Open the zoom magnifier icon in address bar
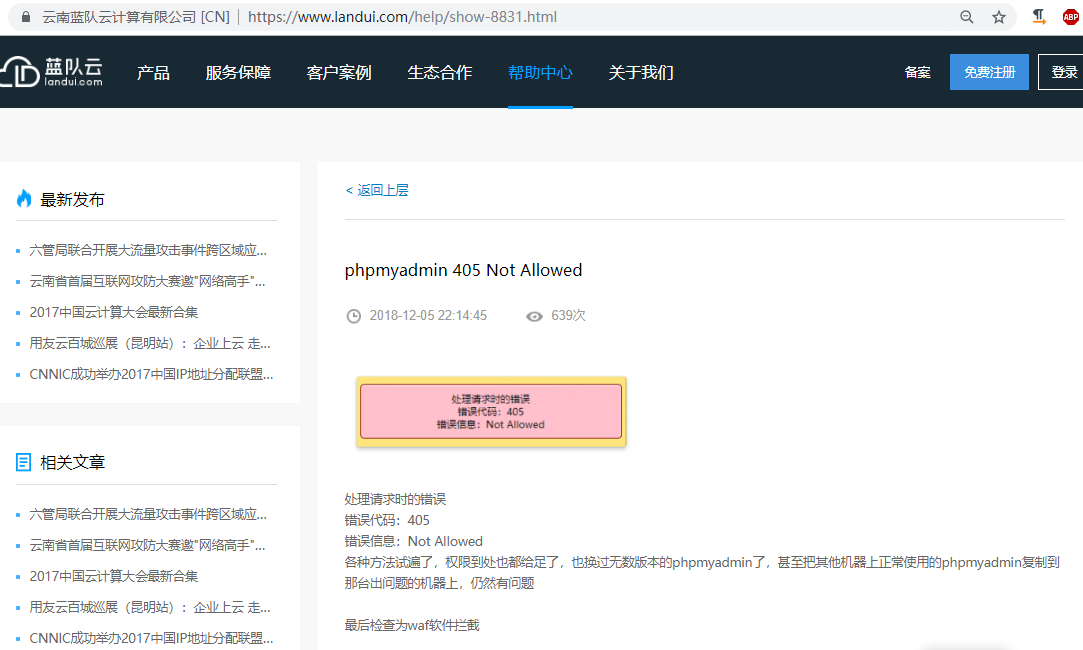Viewport: 1083px width, 650px height. (x=967, y=17)
